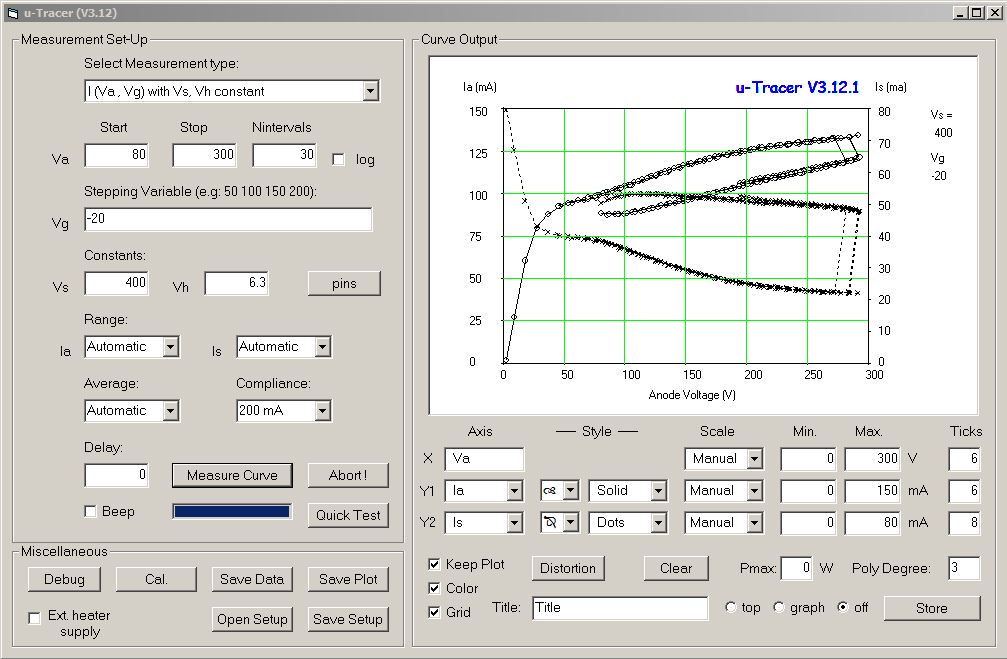Select the off title position radio
Image resolution: width=1007 pixels, height=659 pixels.
click(843, 607)
